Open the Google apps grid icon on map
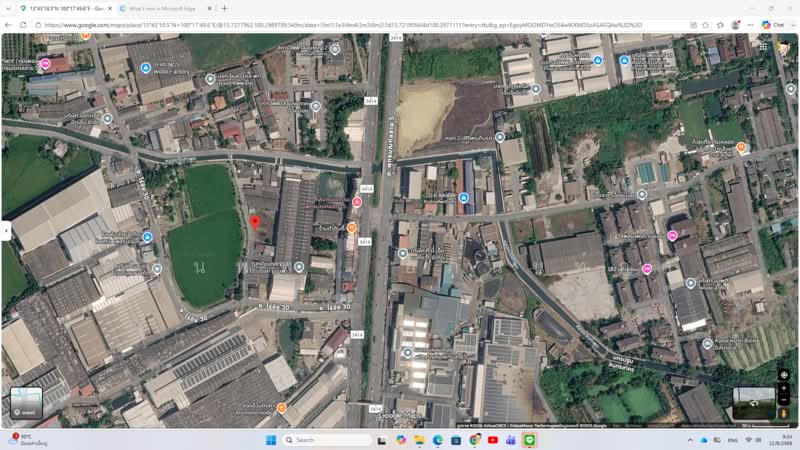800x450 pixels. [763, 46]
